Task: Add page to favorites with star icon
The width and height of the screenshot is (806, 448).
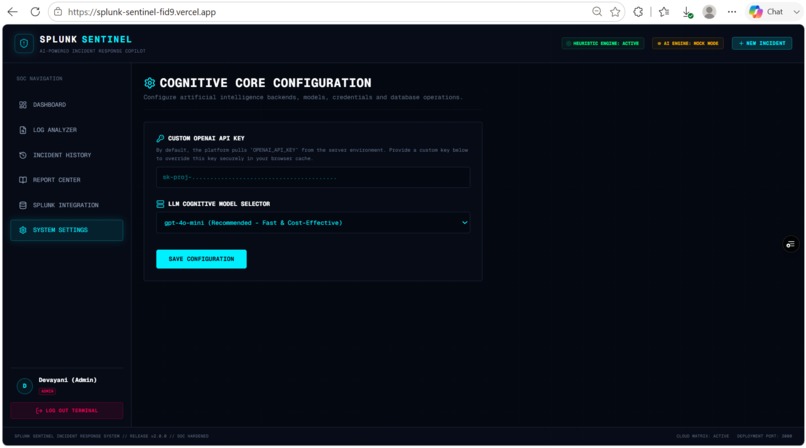Action: coord(615,12)
